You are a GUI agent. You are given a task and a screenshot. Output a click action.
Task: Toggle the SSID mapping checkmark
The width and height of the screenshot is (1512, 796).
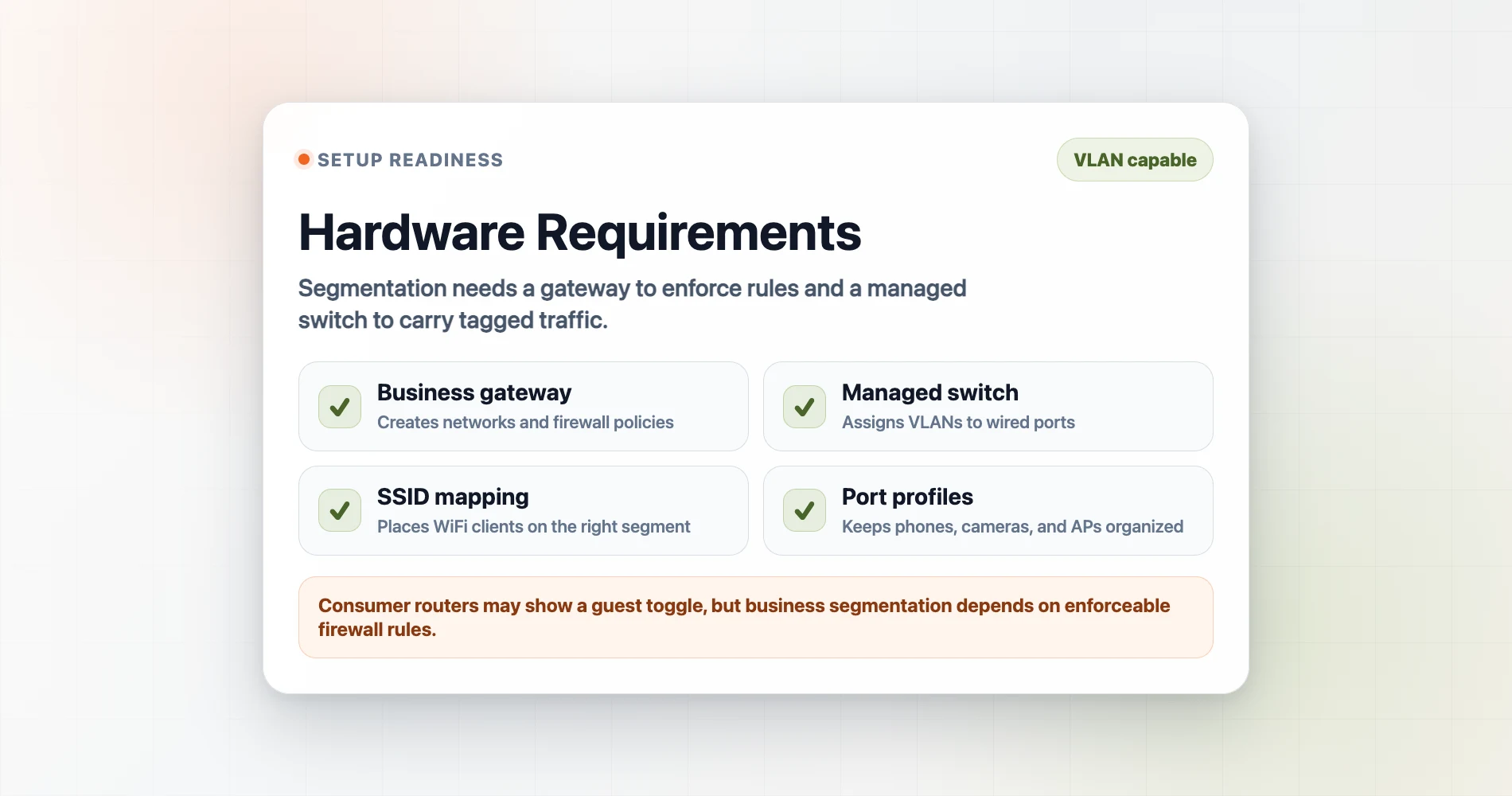pyautogui.click(x=340, y=510)
